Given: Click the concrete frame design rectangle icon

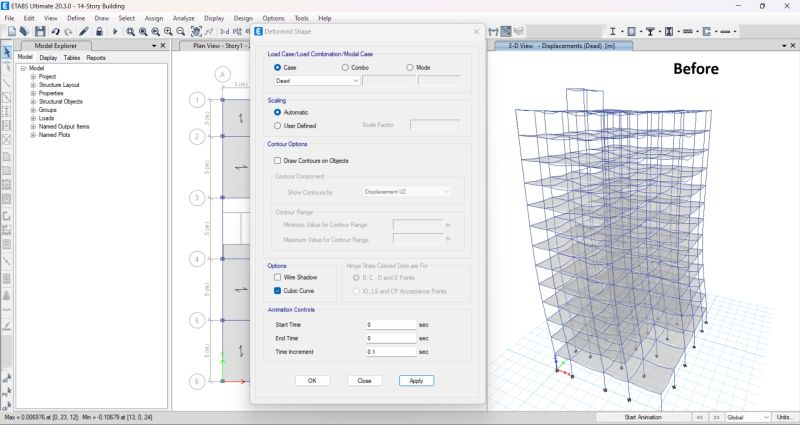Looking at the screenshot, I should [631, 32].
